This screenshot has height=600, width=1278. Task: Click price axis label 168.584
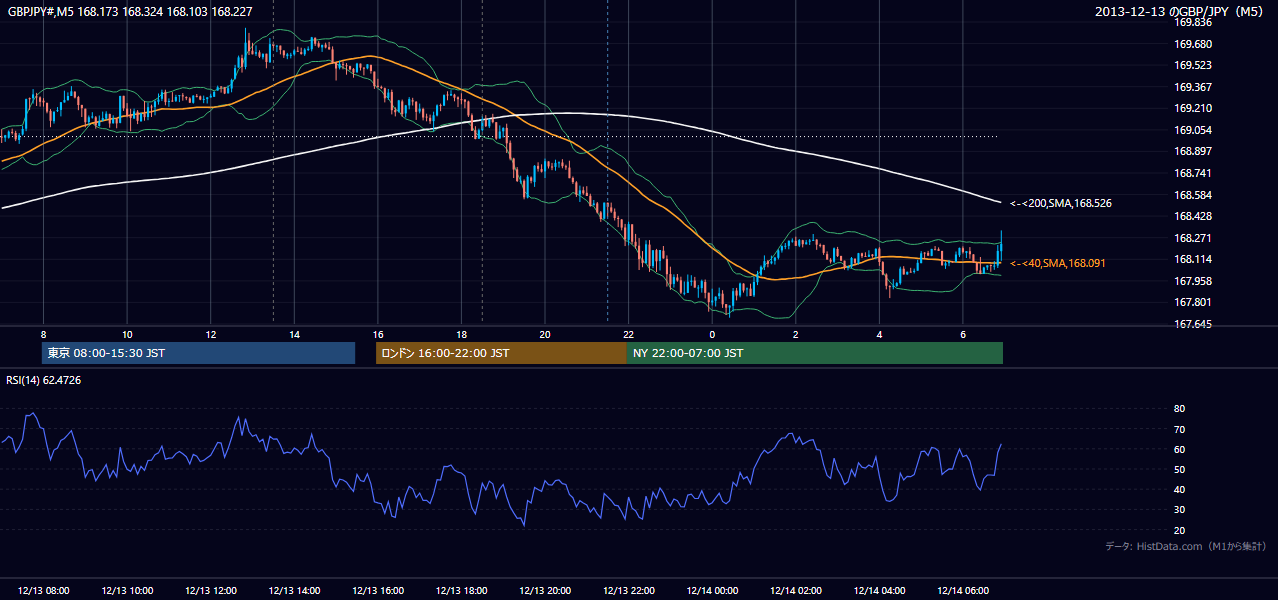(1193, 195)
